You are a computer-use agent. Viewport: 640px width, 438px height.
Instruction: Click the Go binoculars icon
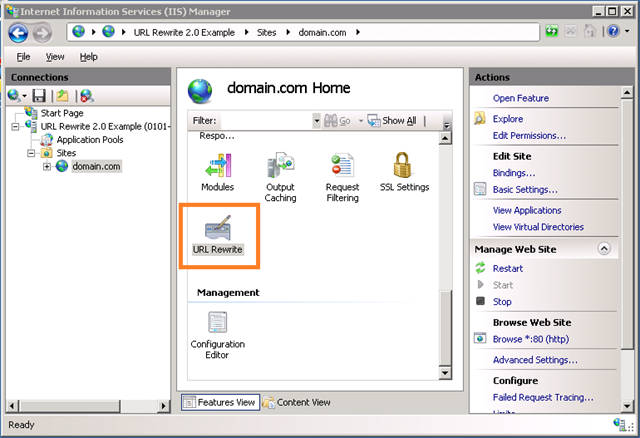[x=331, y=120]
